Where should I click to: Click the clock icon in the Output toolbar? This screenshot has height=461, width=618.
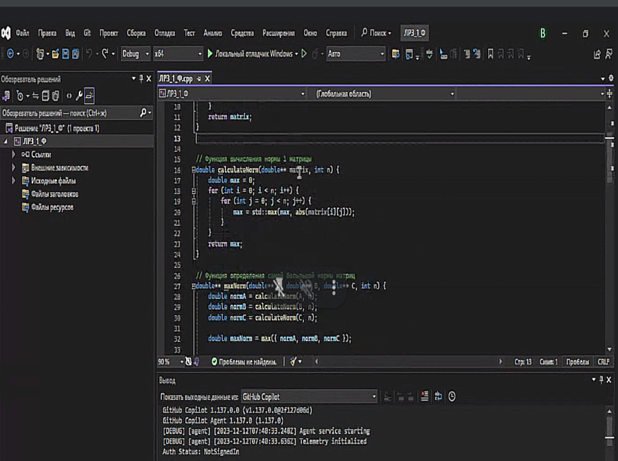point(452,396)
